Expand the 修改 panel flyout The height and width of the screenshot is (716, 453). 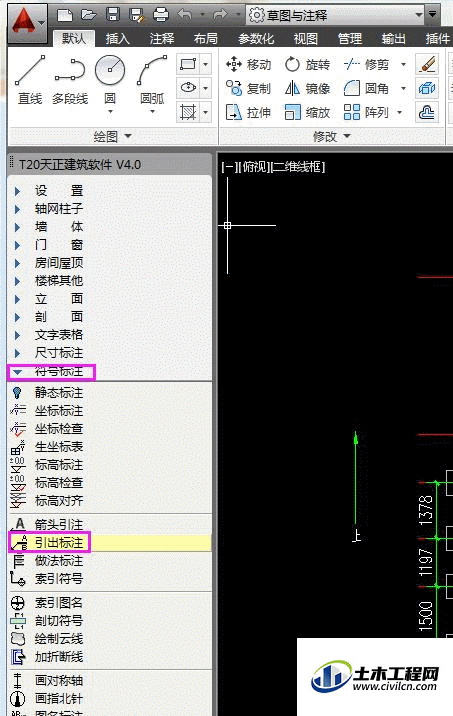(332, 136)
